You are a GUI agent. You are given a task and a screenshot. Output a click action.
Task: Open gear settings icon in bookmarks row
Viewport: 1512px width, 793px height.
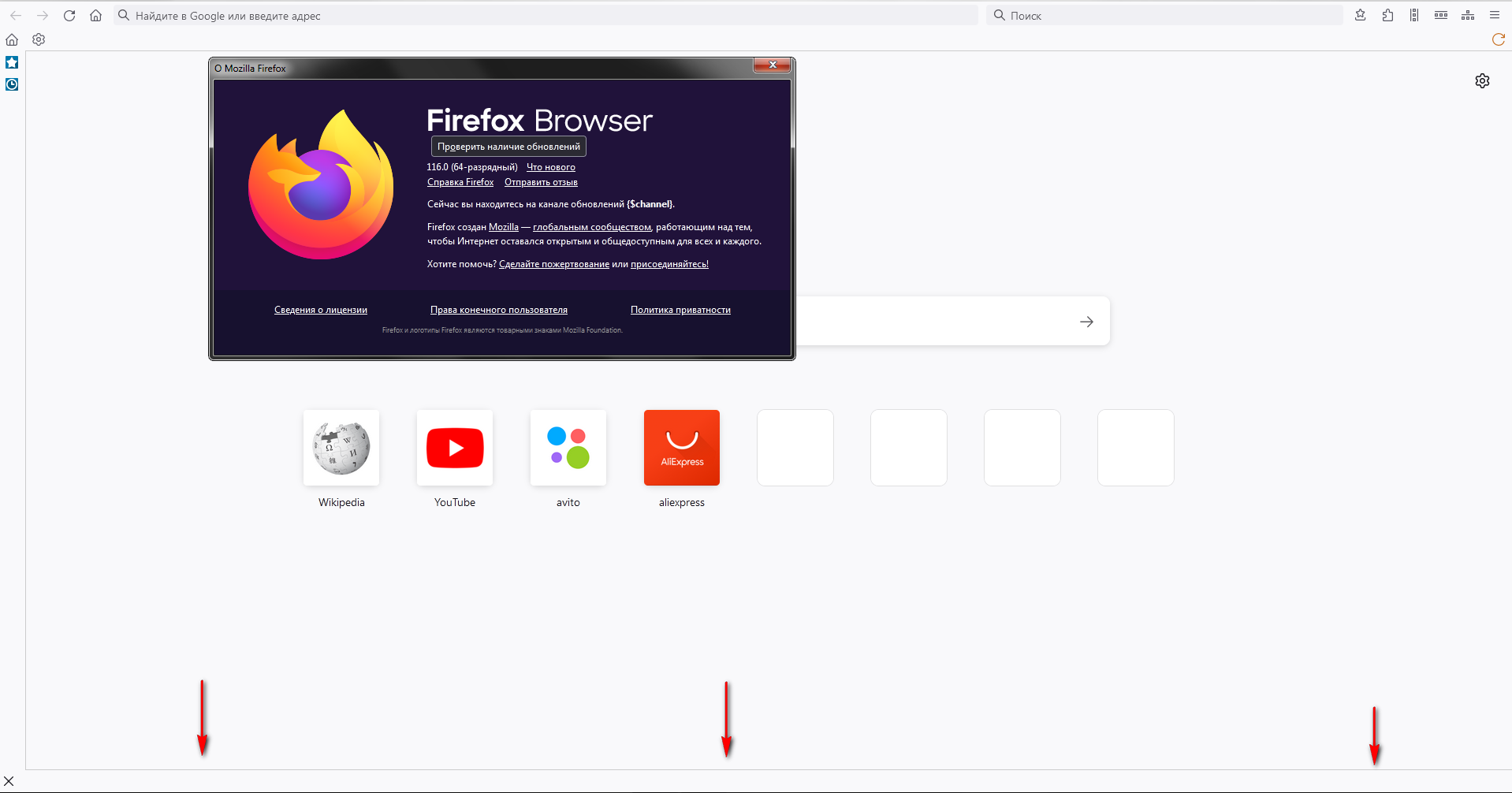click(39, 39)
